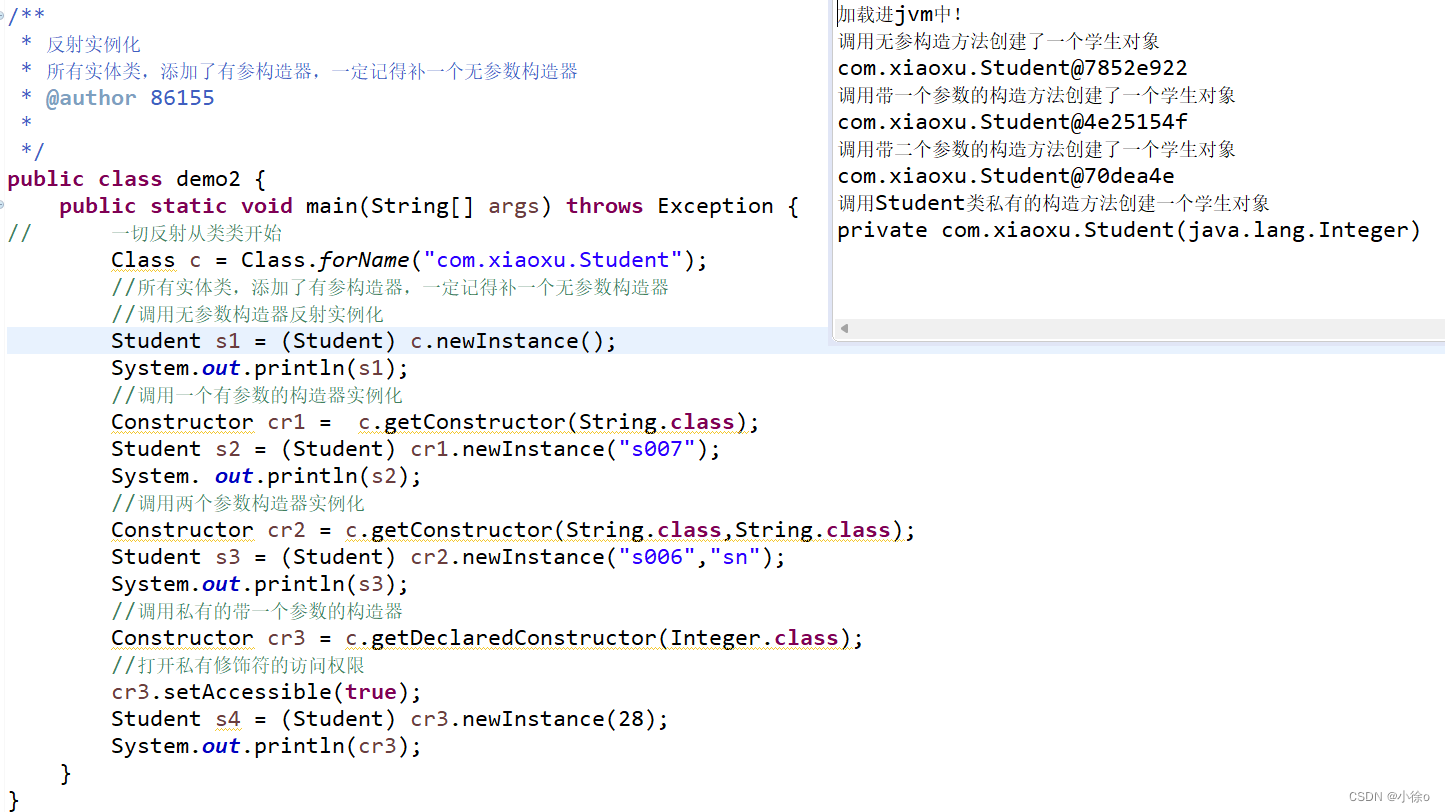This screenshot has width=1445, height=812.
Task: Click the underlined Class identifier near forName
Action: [x=143, y=259]
